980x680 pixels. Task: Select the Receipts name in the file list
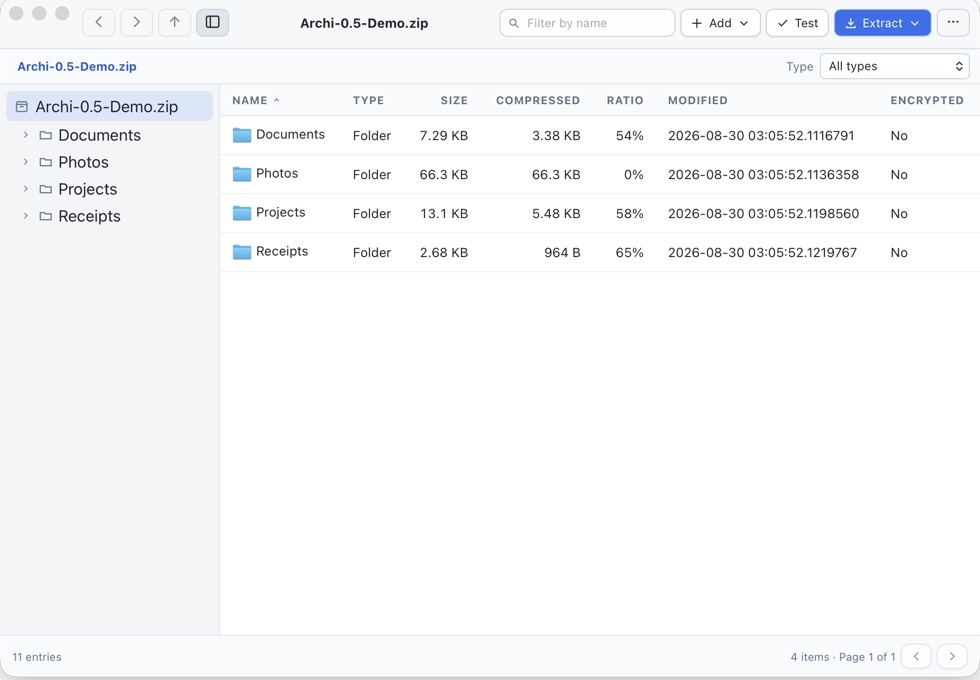coord(282,251)
